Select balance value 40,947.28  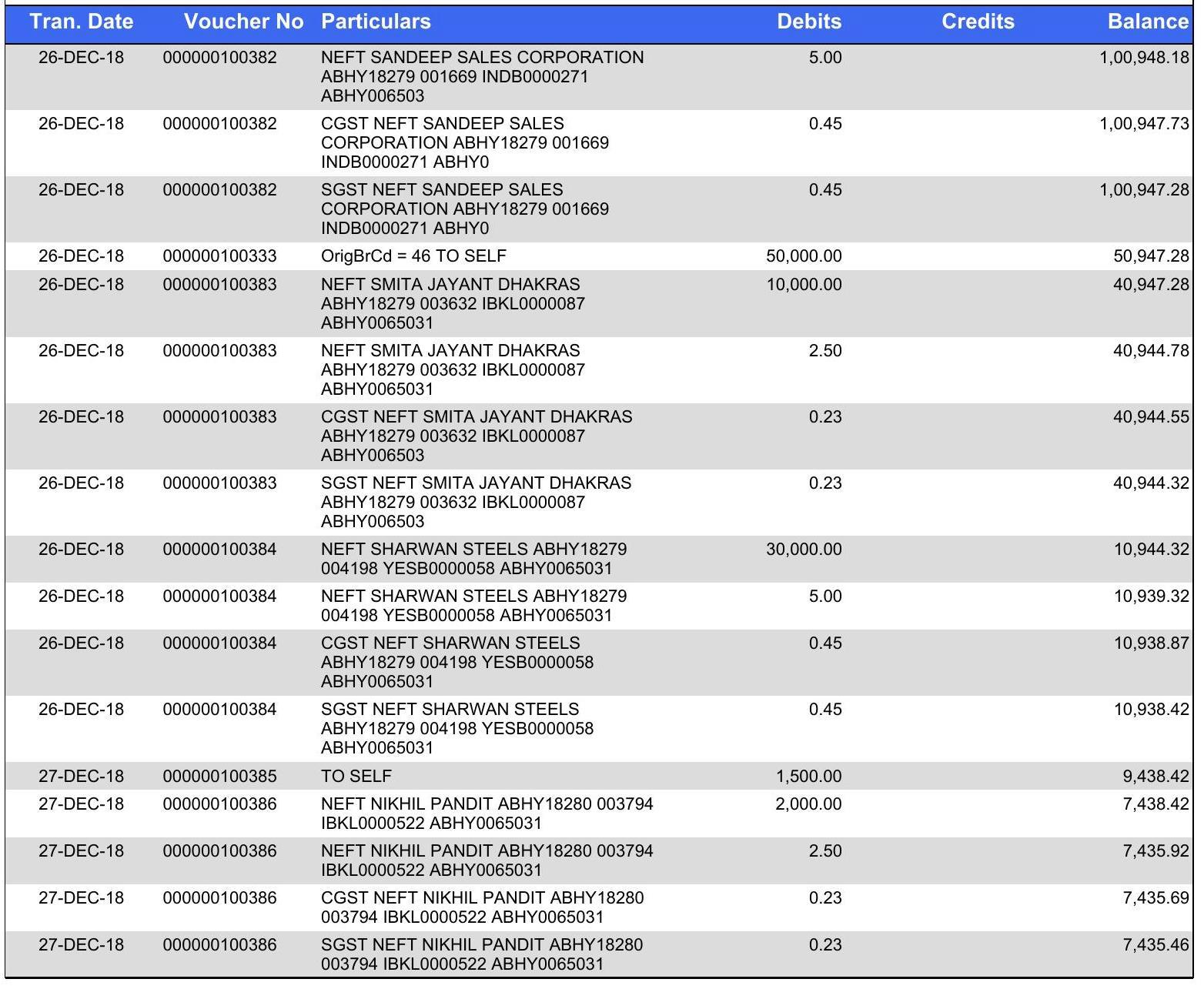[x=1151, y=285]
